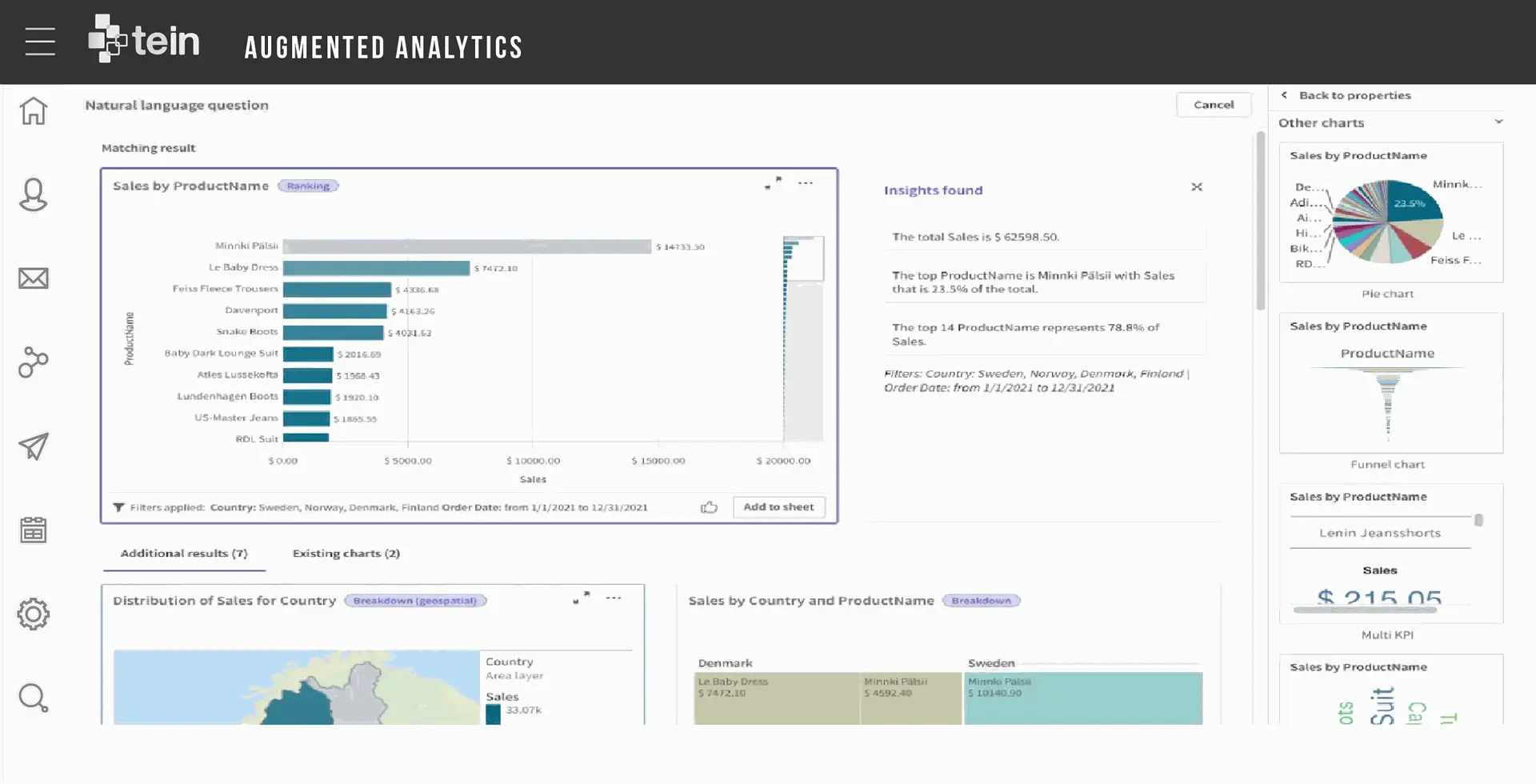Open the hamburger menu
The width and height of the screenshot is (1536, 784).
tap(40, 42)
